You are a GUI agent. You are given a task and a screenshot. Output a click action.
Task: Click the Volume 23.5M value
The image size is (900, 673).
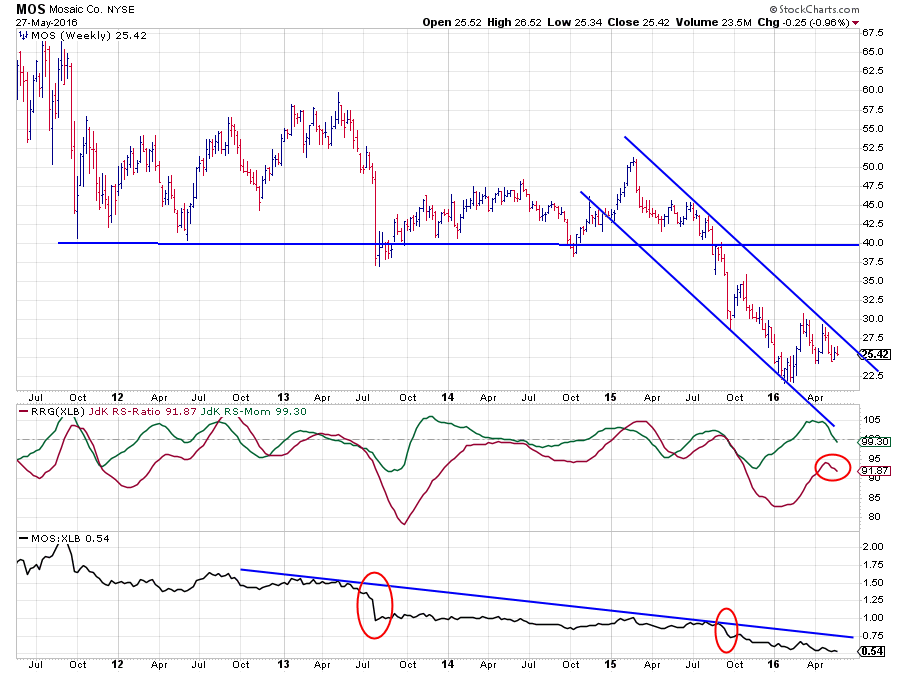click(713, 22)
